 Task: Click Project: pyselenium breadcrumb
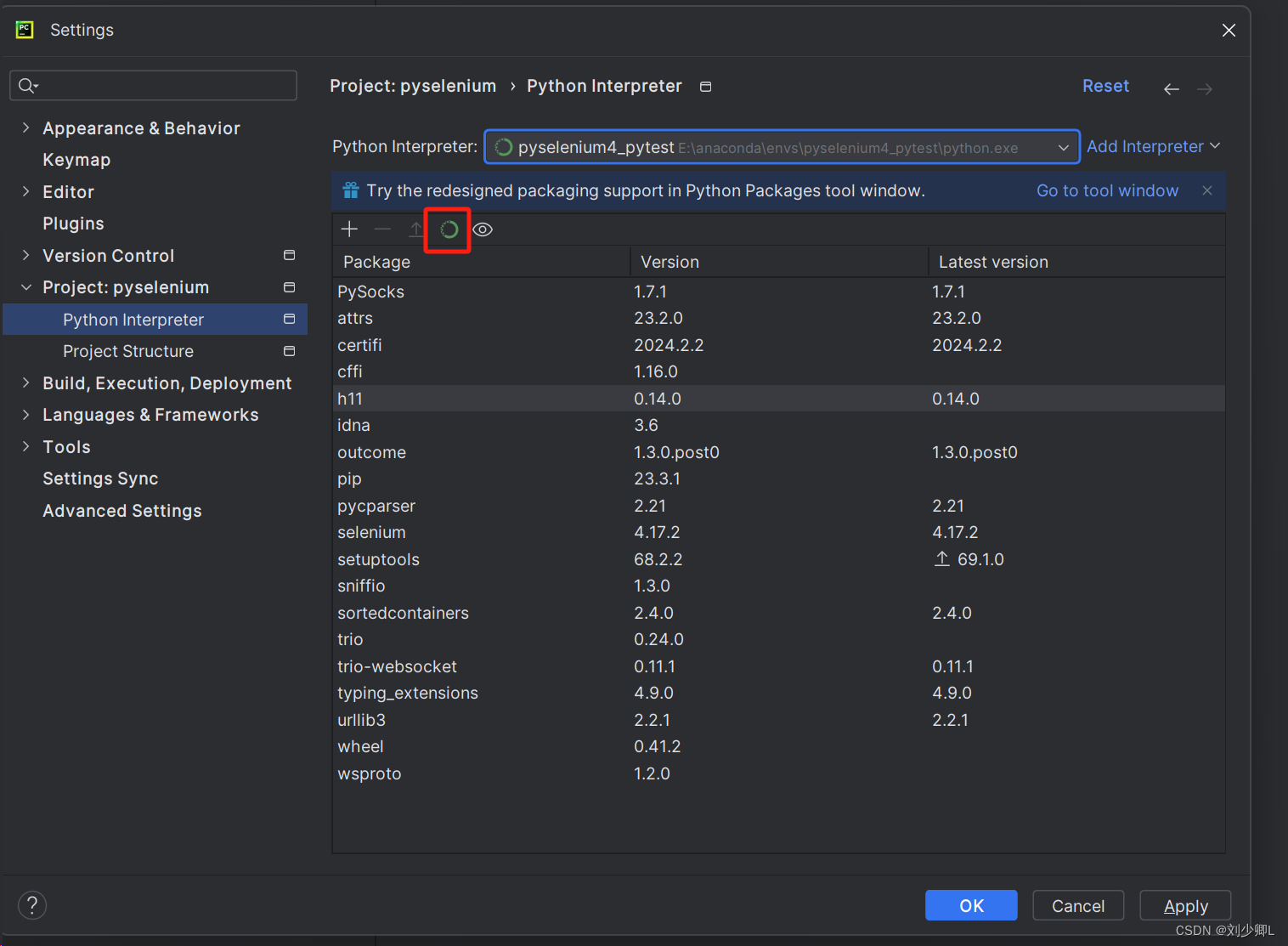point(413,86)
